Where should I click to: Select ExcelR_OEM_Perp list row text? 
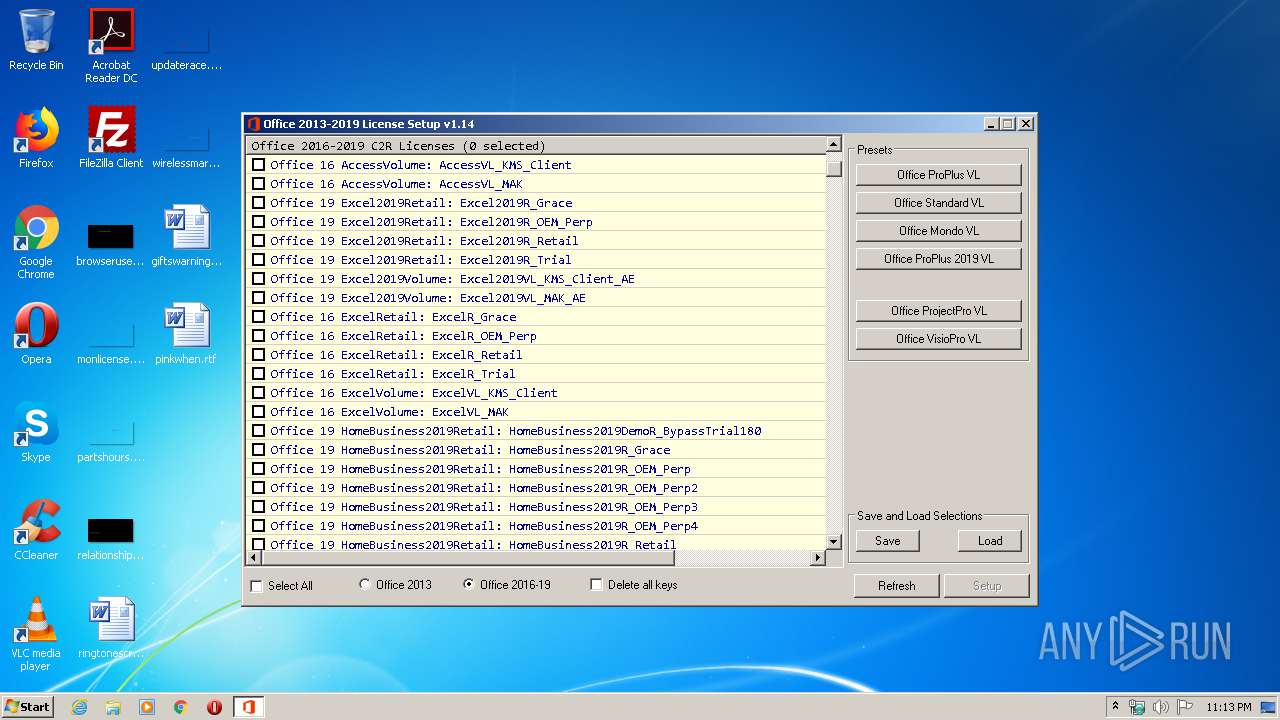(403, 336)
